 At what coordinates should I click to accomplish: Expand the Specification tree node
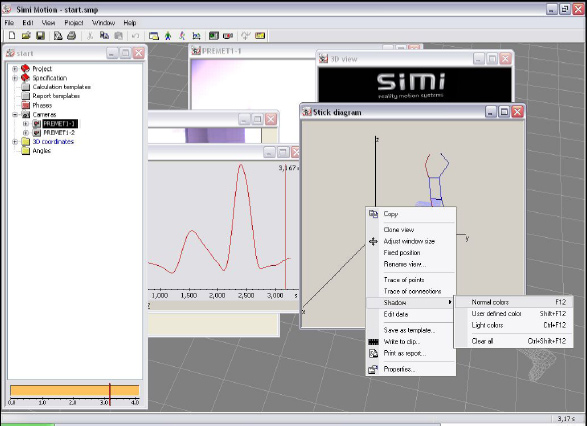tap(15, 78)
